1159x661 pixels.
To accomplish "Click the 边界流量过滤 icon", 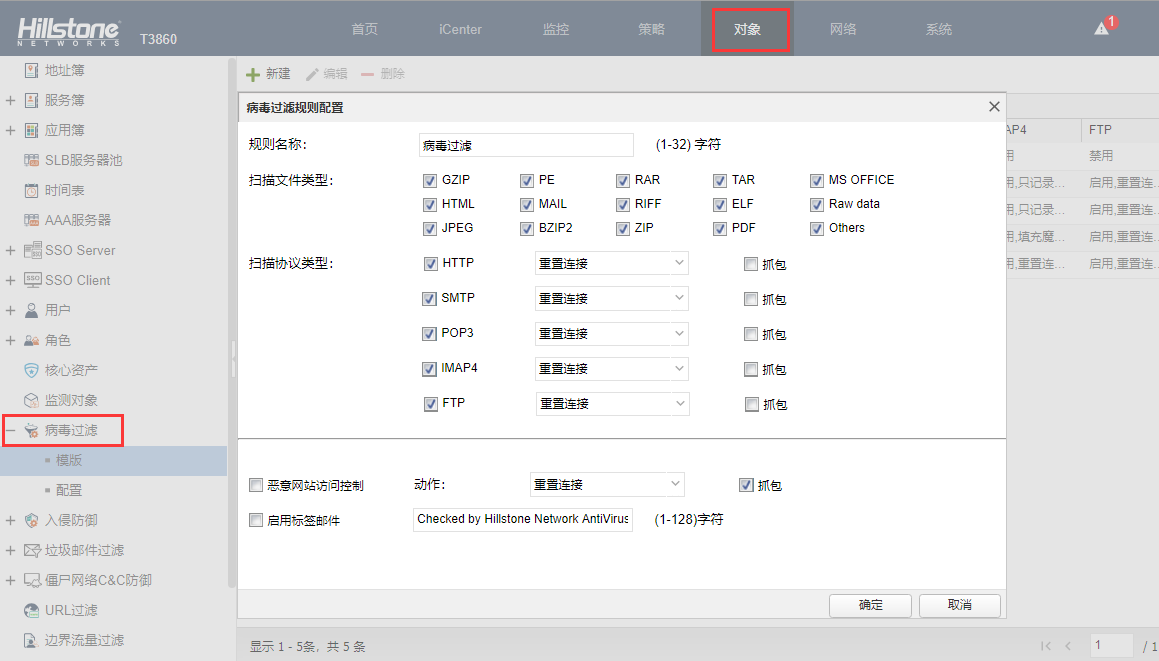I will click(x=31, y=640).
